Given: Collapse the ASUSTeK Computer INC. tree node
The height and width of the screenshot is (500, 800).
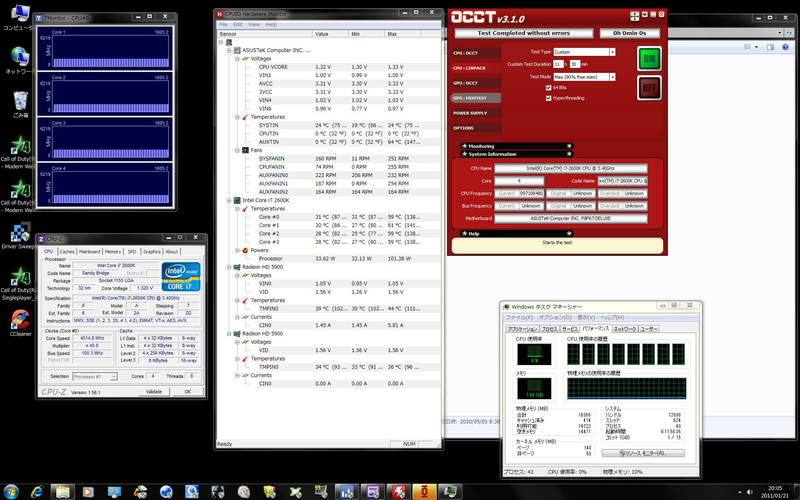Looking at the screenshot, I should [229, 51].
